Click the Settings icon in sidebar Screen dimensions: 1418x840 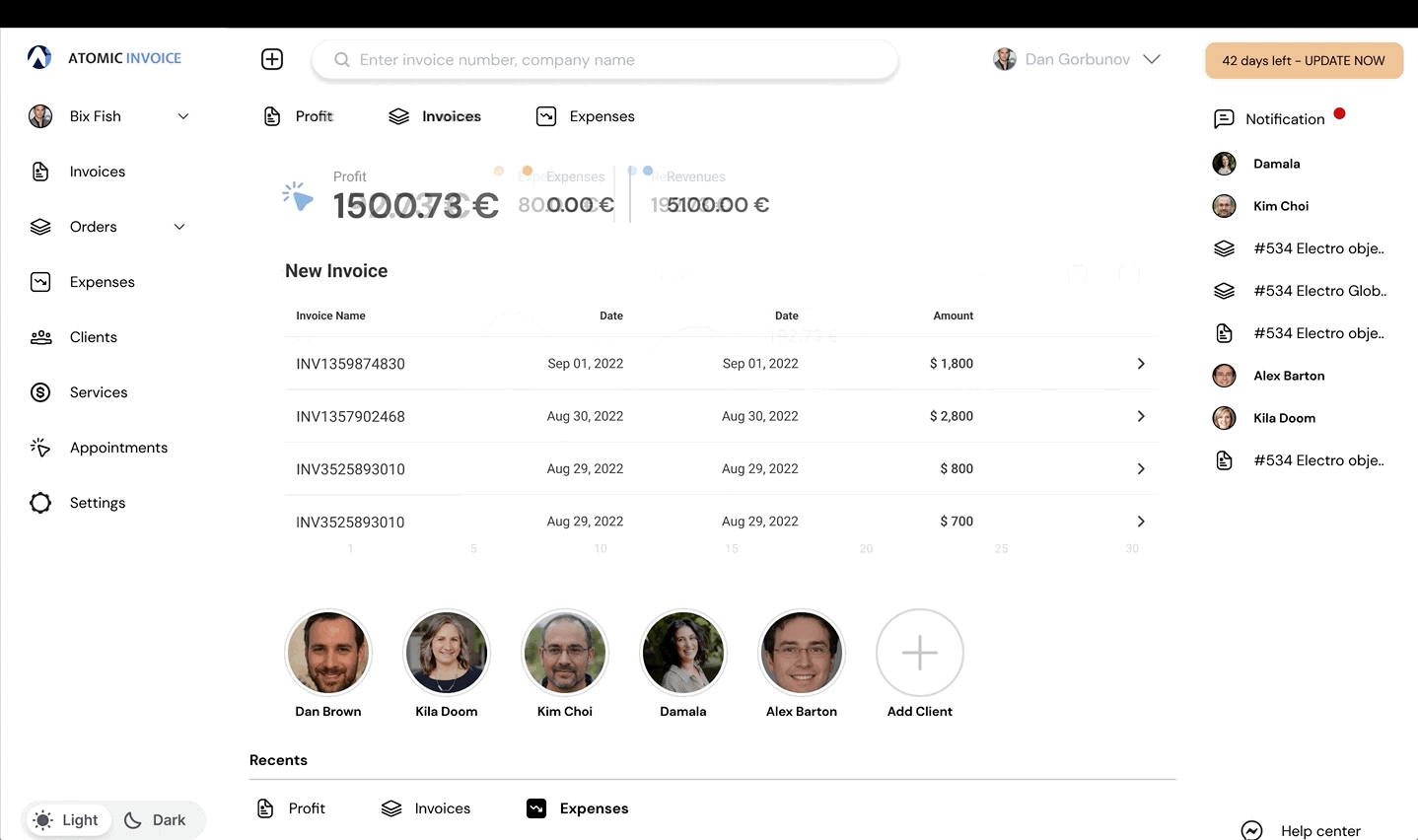coord(40,503)
